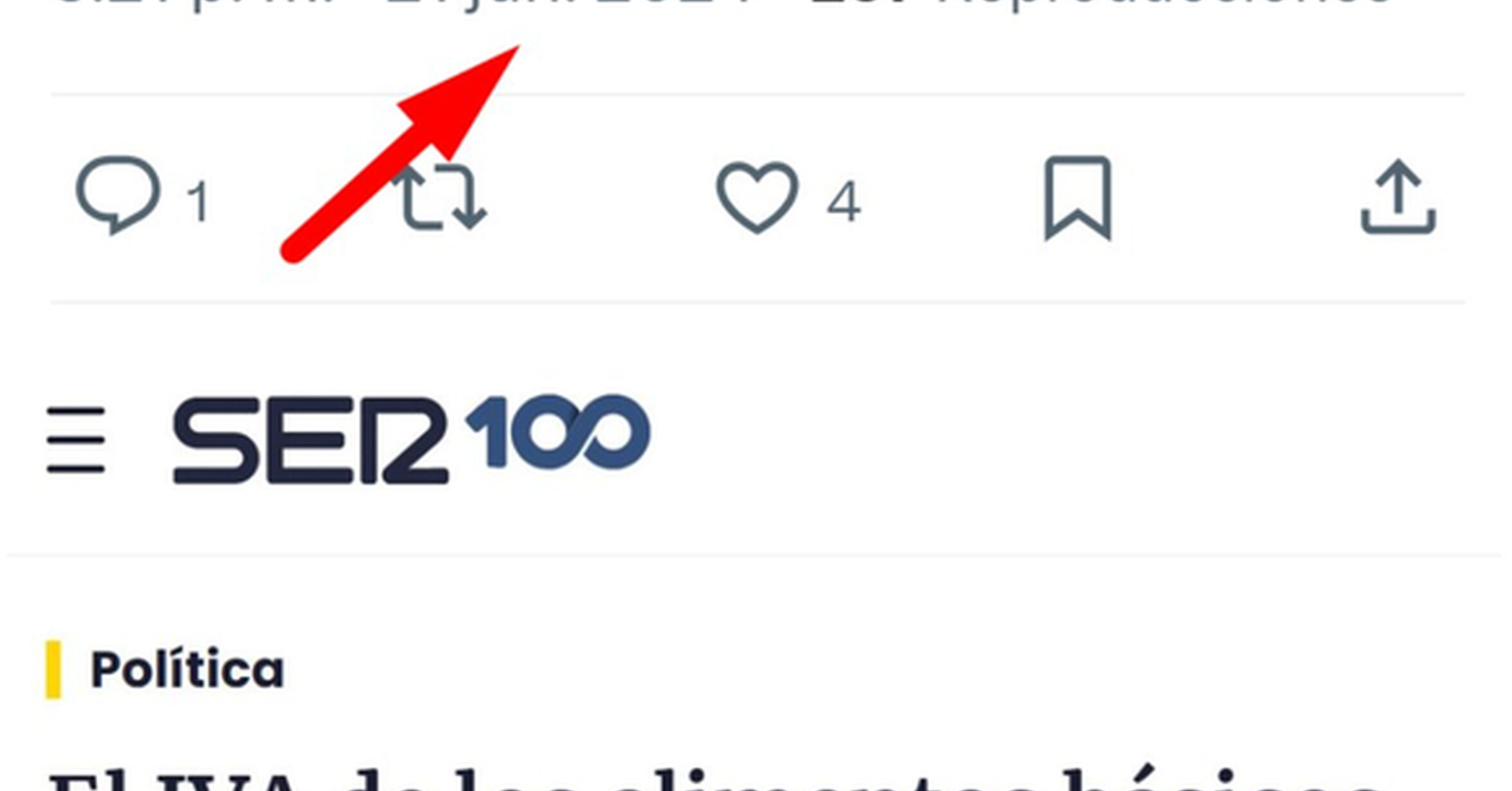Bookmark the post with the bookmark icon
1512x791 pixels.
[x=1078, y=198]
